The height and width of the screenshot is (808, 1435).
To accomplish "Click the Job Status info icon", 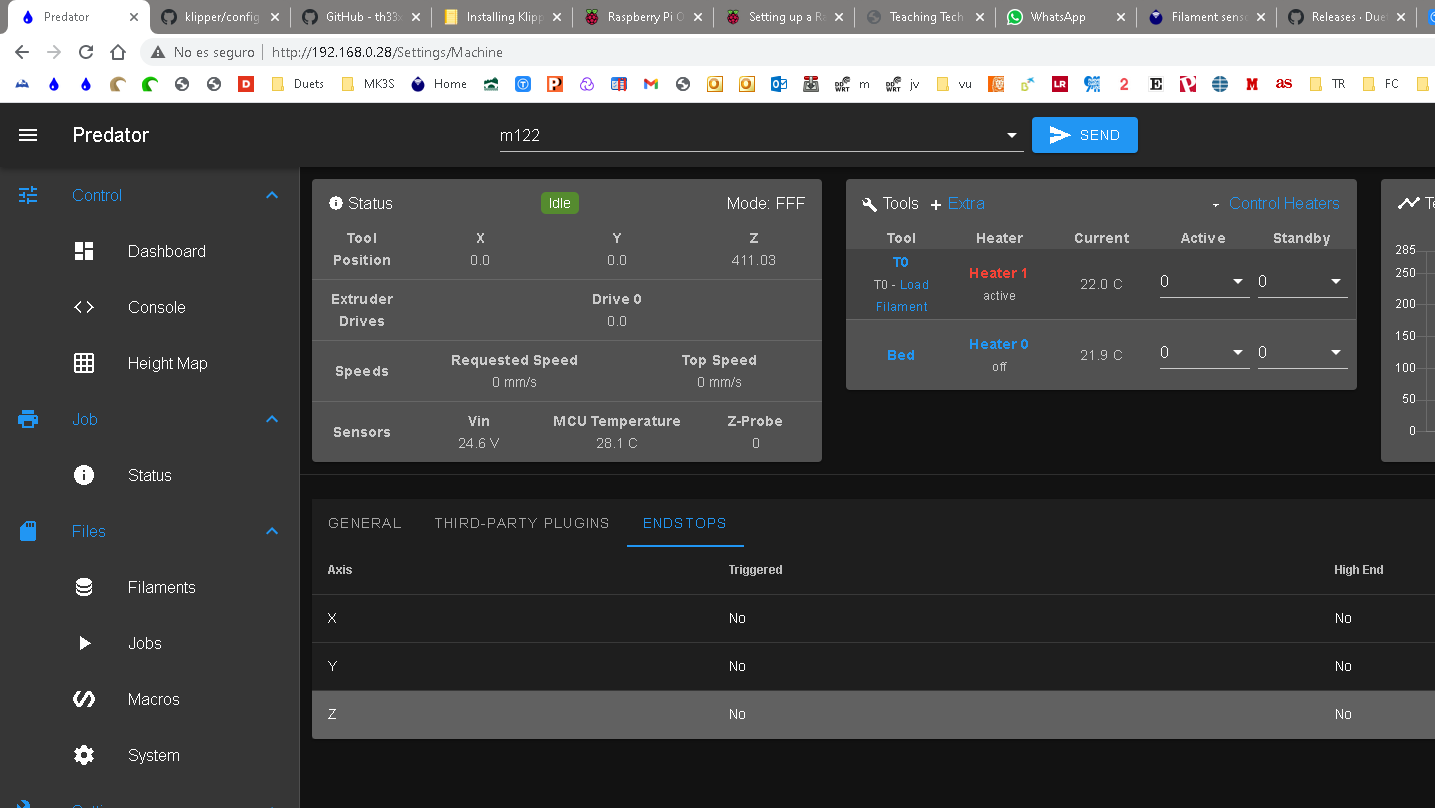I will [x=84, y=475].
